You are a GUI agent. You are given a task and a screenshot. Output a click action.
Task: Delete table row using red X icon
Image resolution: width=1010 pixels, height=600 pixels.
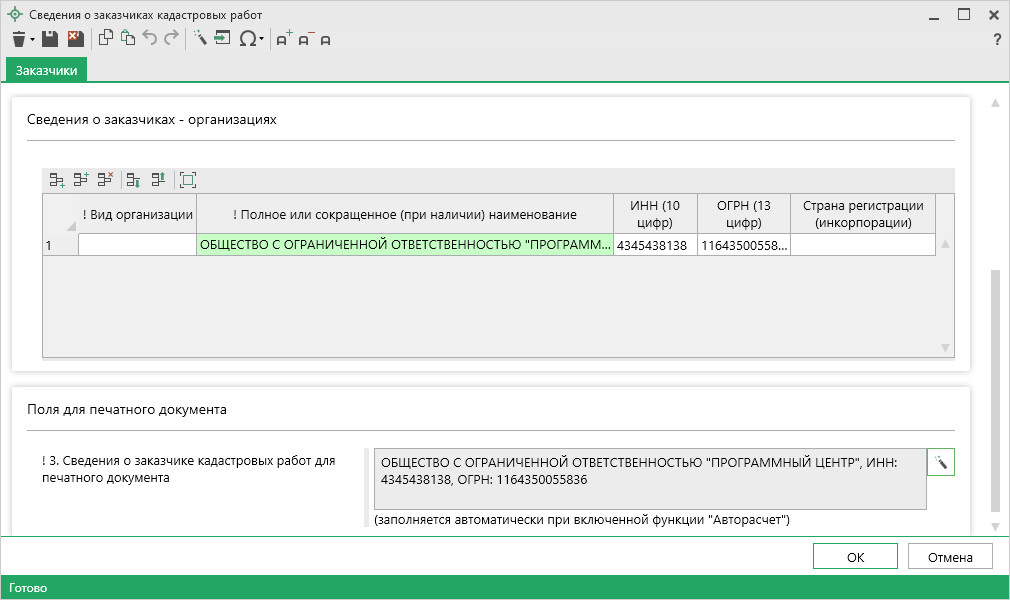(x=105, y=180)
